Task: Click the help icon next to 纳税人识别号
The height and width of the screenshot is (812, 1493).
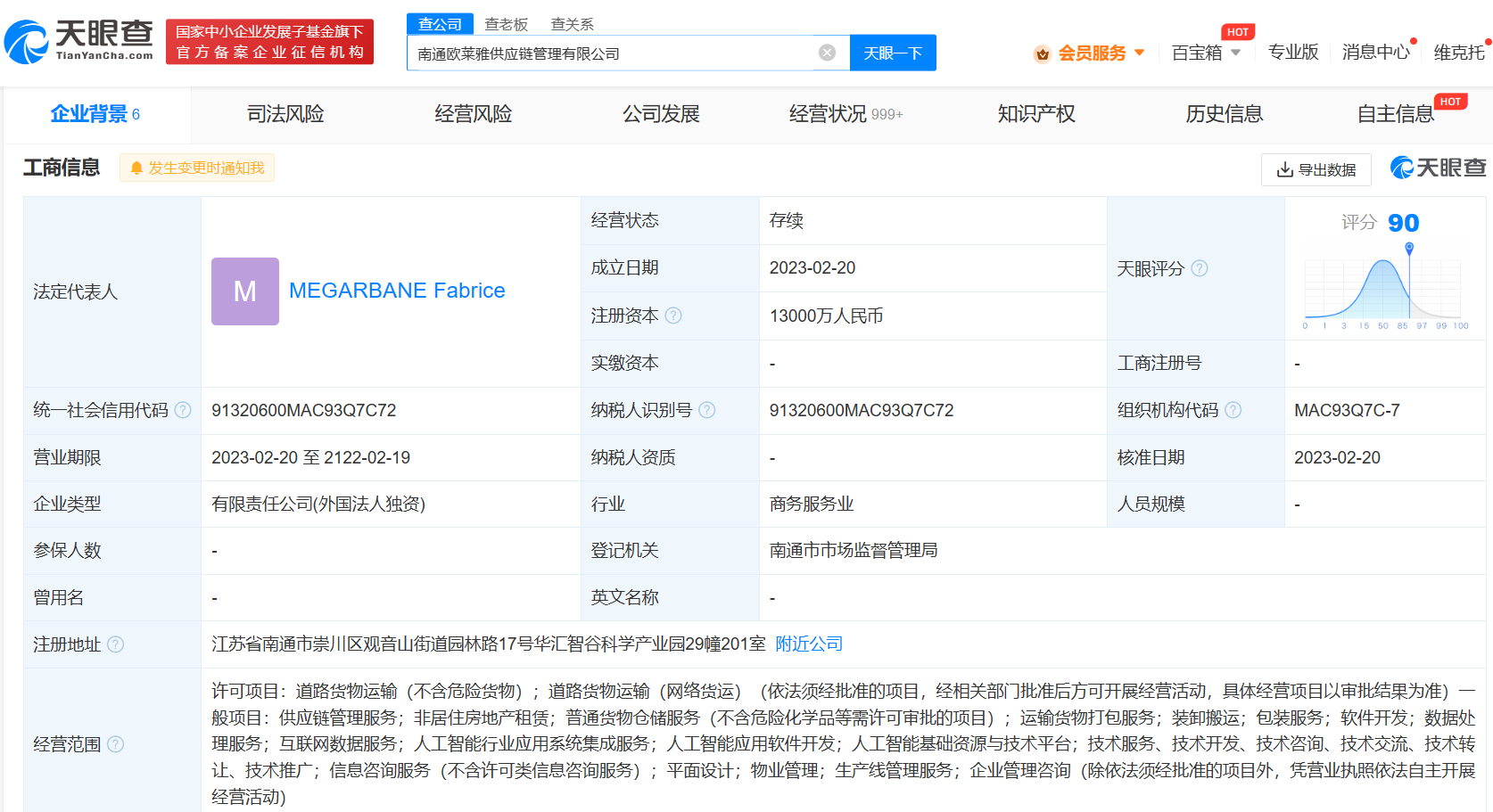Action: click(x=707, y=410)
